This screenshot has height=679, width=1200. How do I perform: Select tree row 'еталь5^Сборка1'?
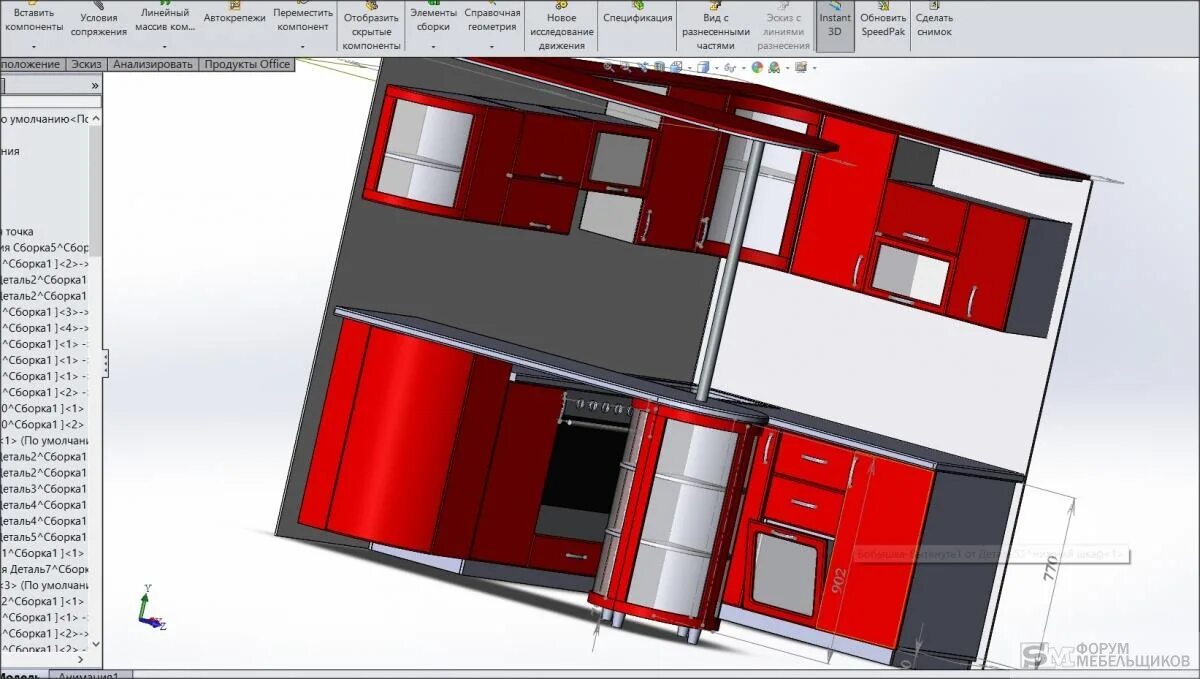coord(45,536)
